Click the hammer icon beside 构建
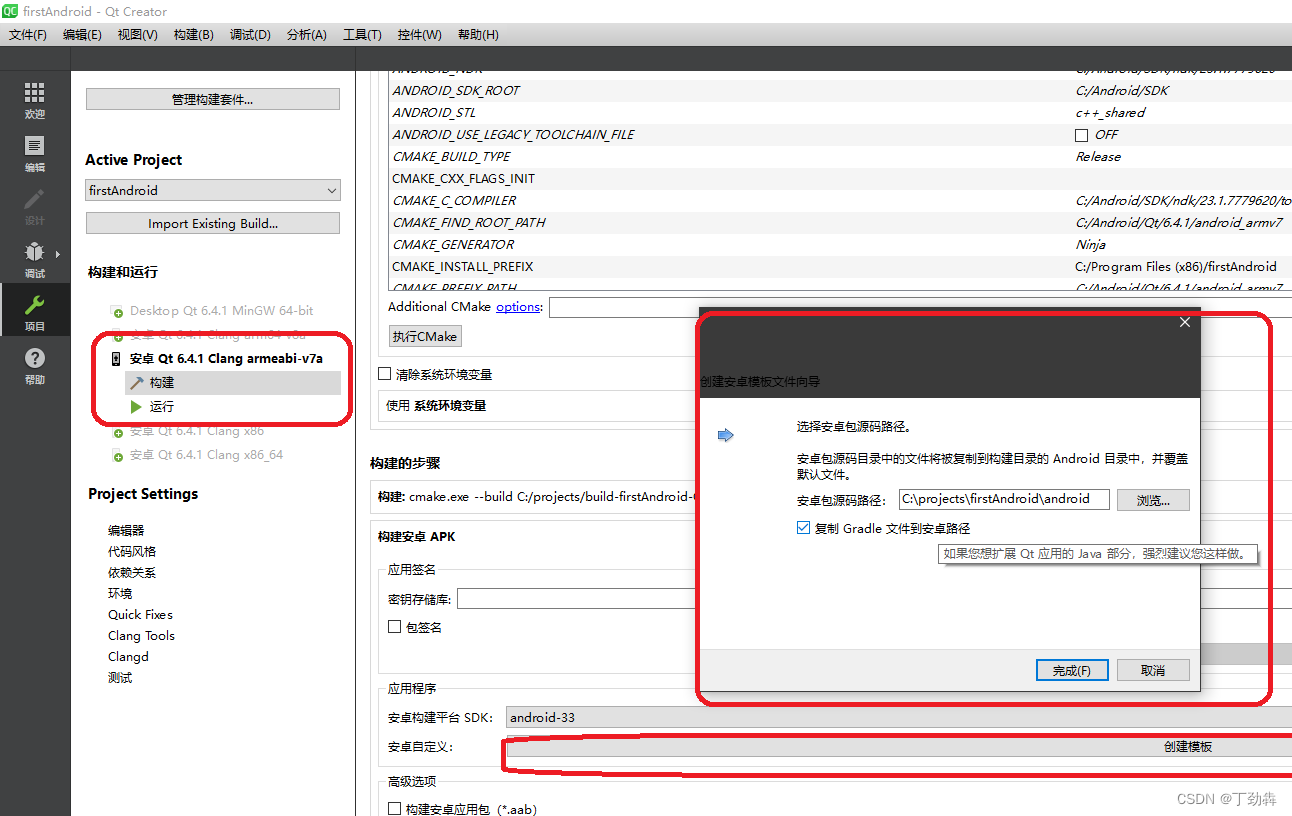The width and height of the screenshot is (1292, 816). point(137,382)
